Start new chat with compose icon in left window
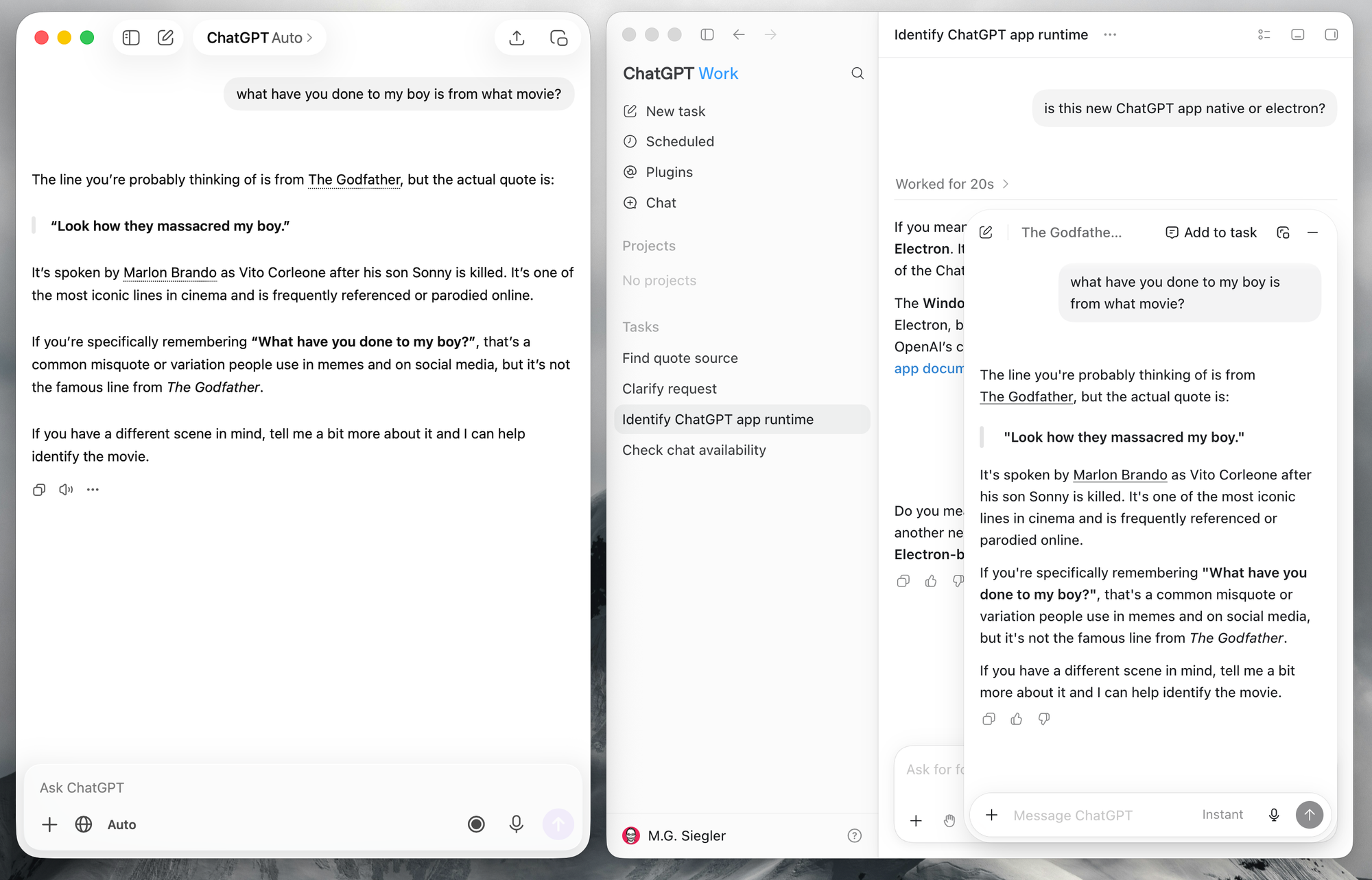Image resolution: width=1372 pixels, height=880 pixels. tap(165, 38)
